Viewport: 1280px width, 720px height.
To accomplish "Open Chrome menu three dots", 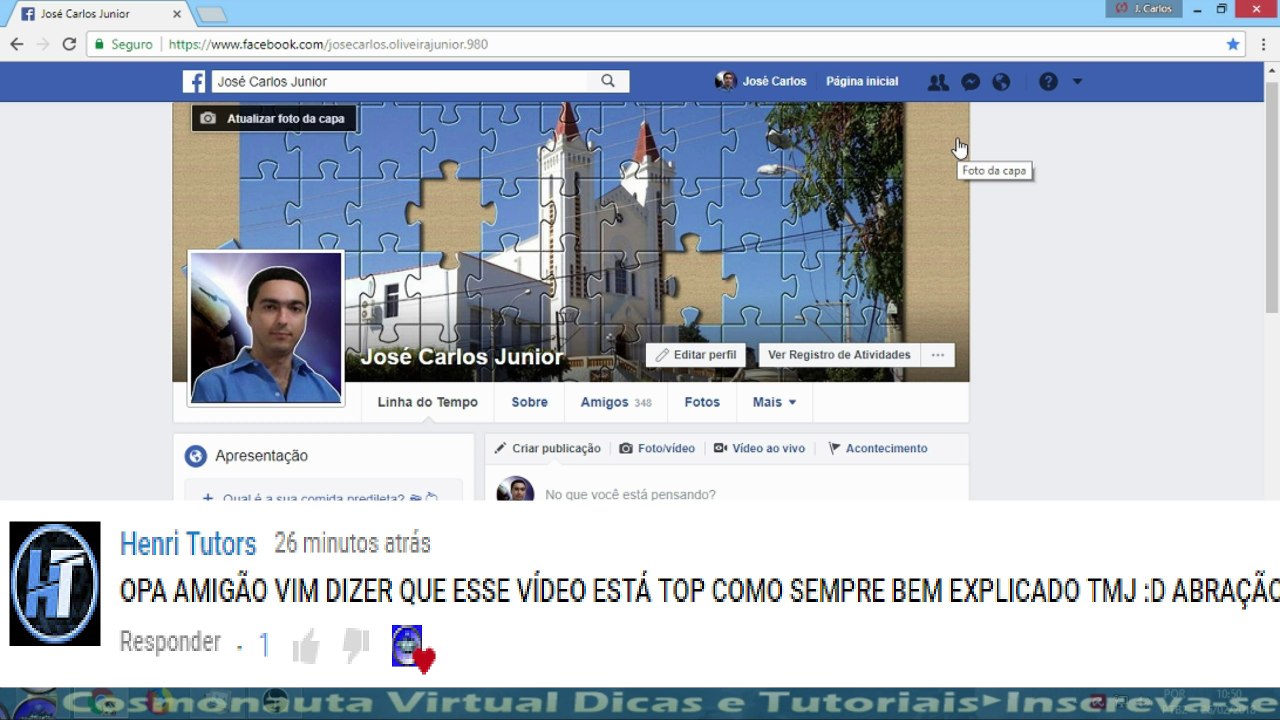I will click(1264, 44).
